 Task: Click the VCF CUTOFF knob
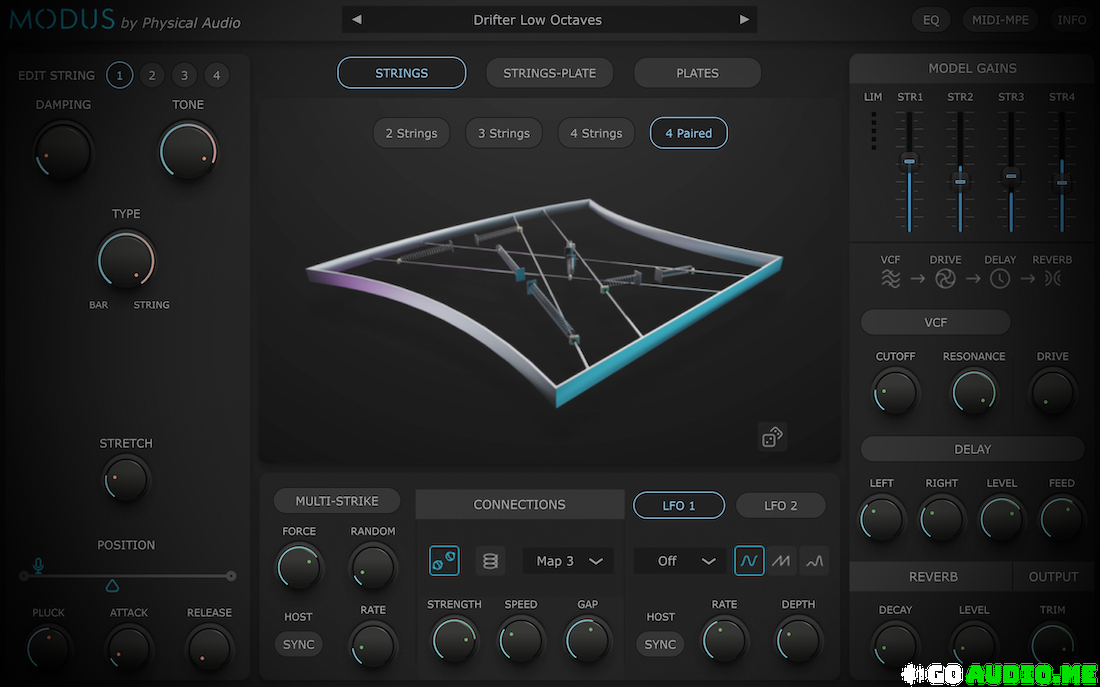click(x=895, y=392)
